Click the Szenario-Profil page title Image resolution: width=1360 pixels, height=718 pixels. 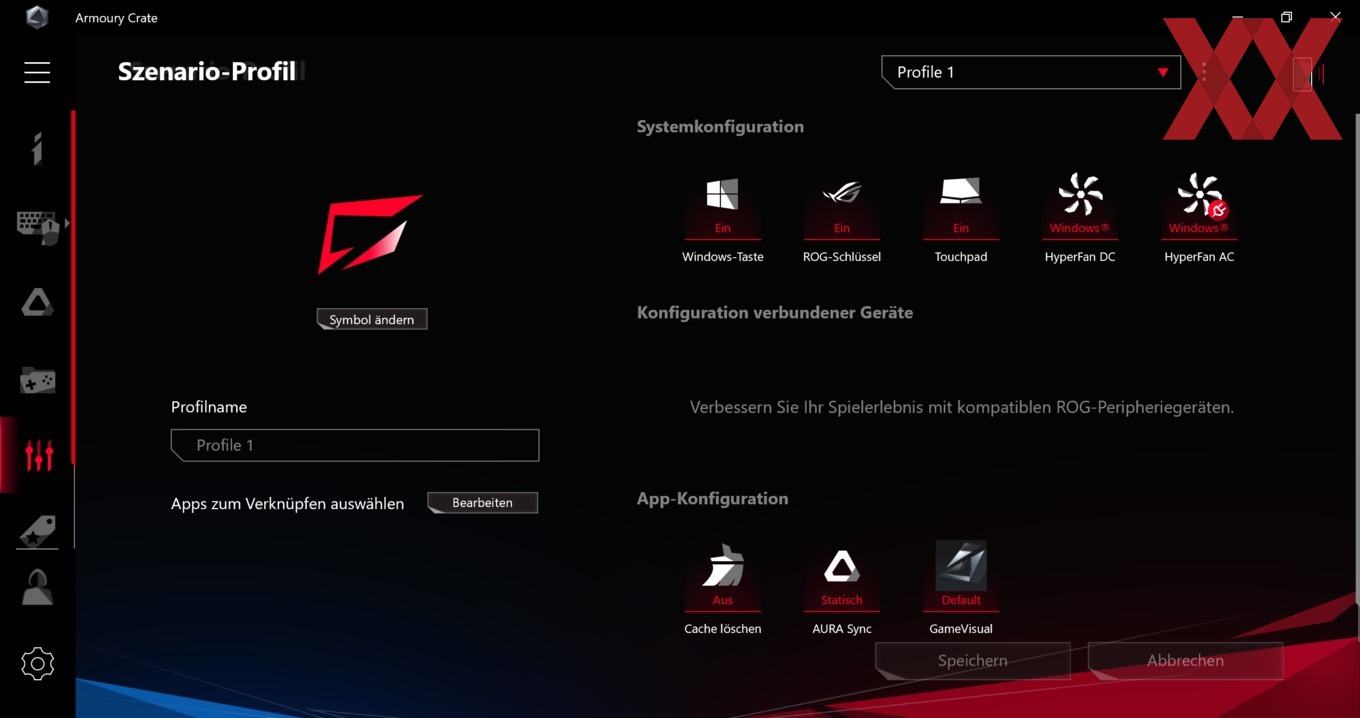(207, 71)
